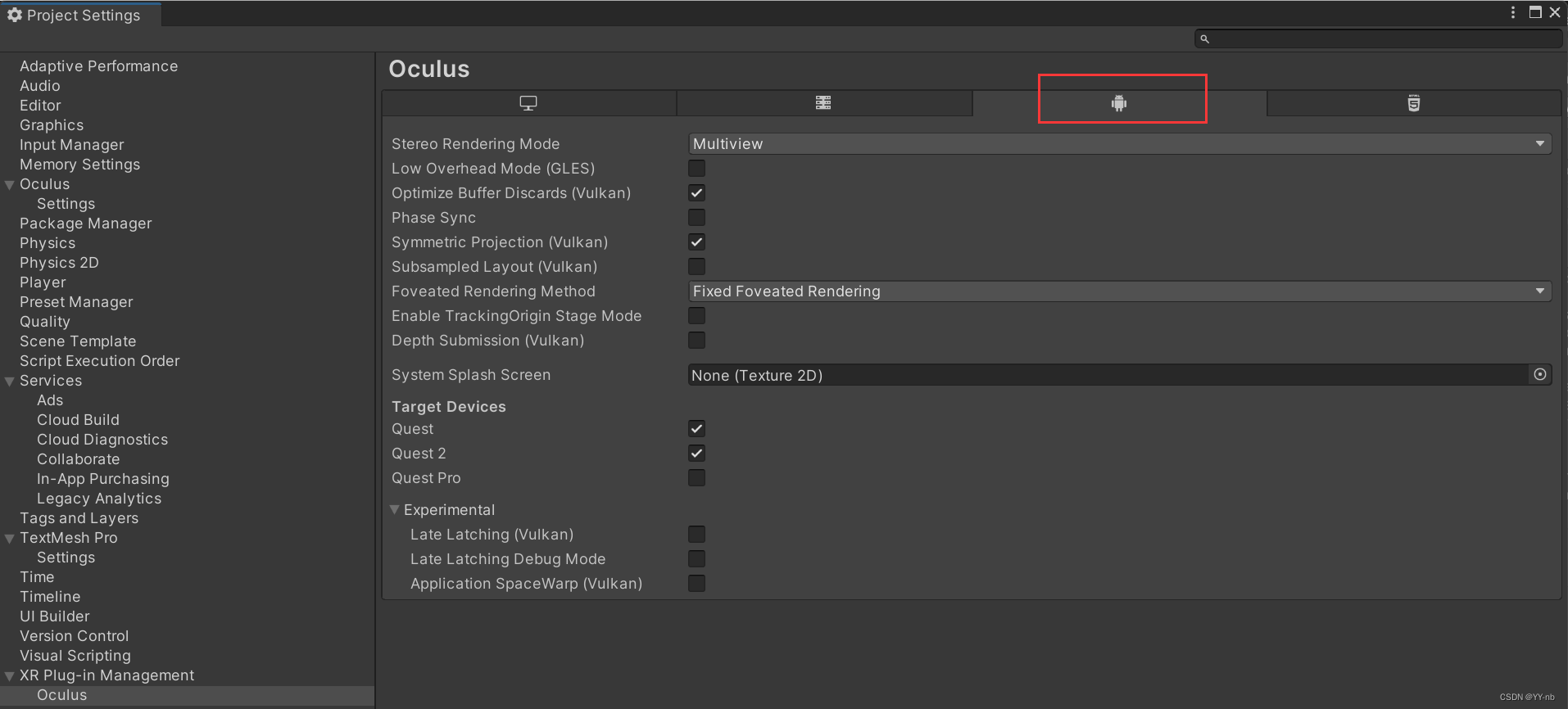The height and width of the screenshot is (709, 1568).
Task: Switch to the Standalone desktop platform tab
Action: tap(528, 103)
